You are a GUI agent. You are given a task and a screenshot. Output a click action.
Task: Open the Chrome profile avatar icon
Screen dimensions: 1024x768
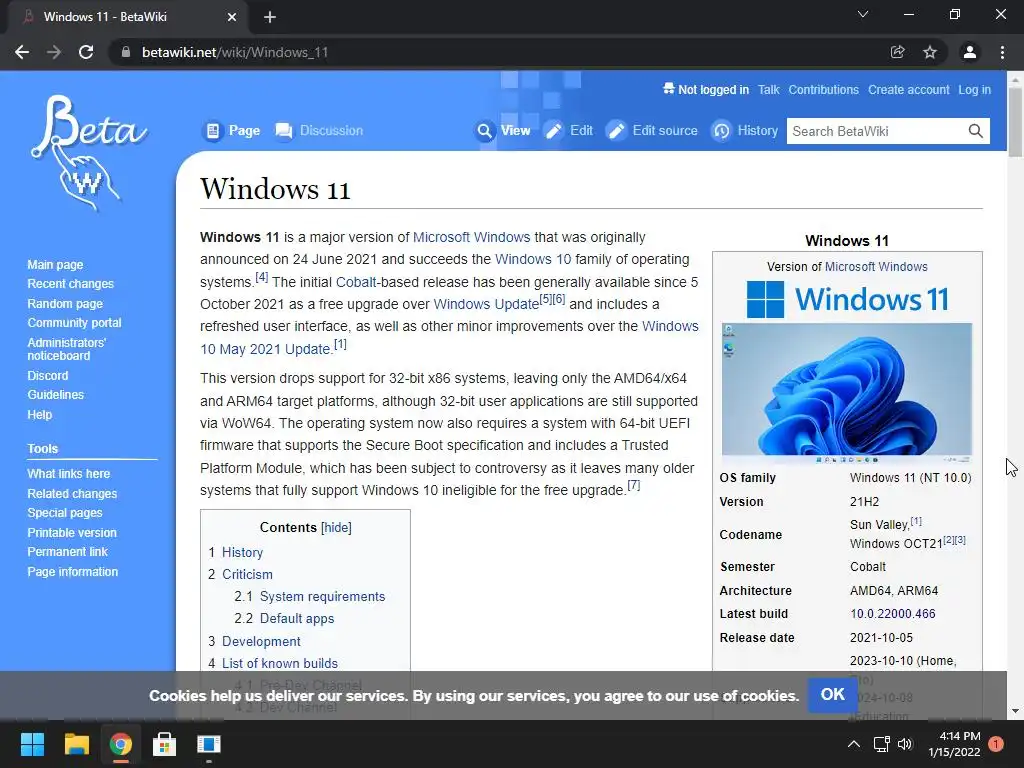pyautogui.click(x=970, y=52)
